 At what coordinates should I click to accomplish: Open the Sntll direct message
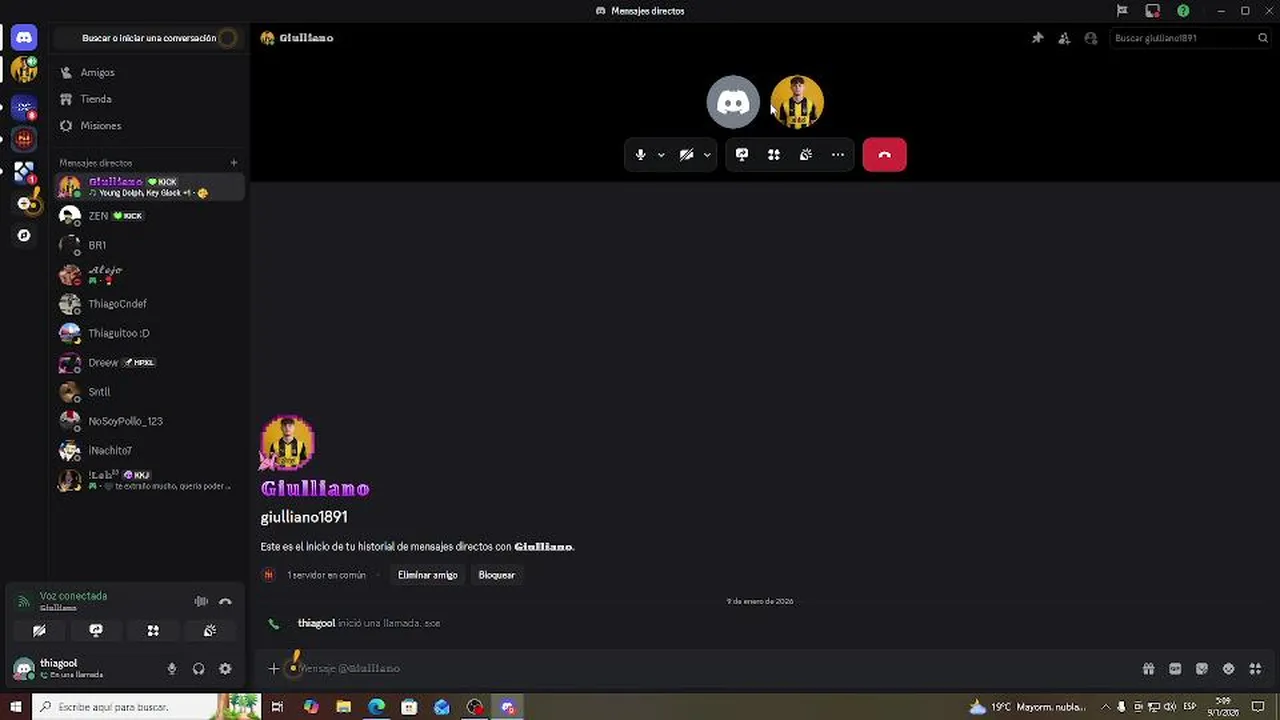click(x=150, y=392)
